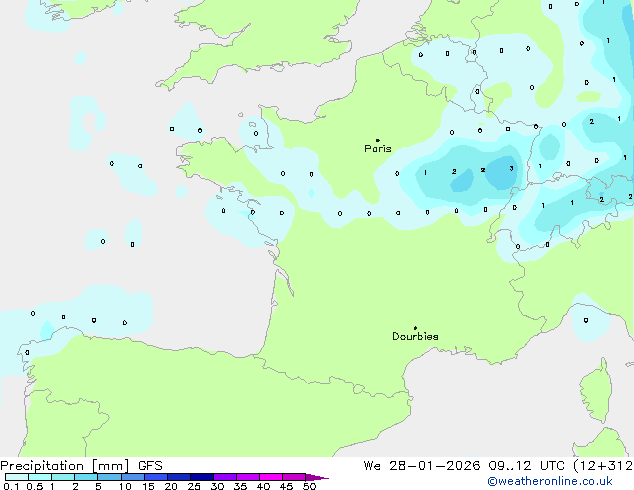
Task: Click the GFS model label
Action: tap(150, 466)
